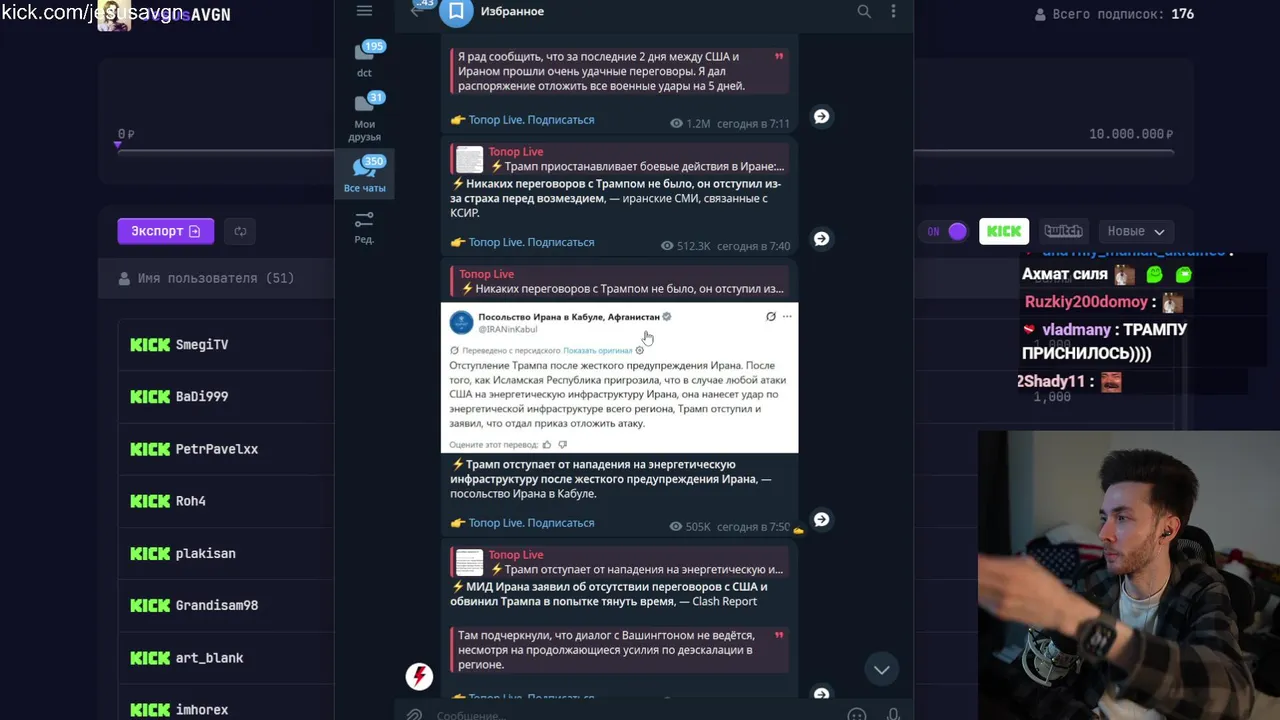The image size is (1280, 720).
Task: Click Kick logo beside BaDi999
Action: pos(150,396)
